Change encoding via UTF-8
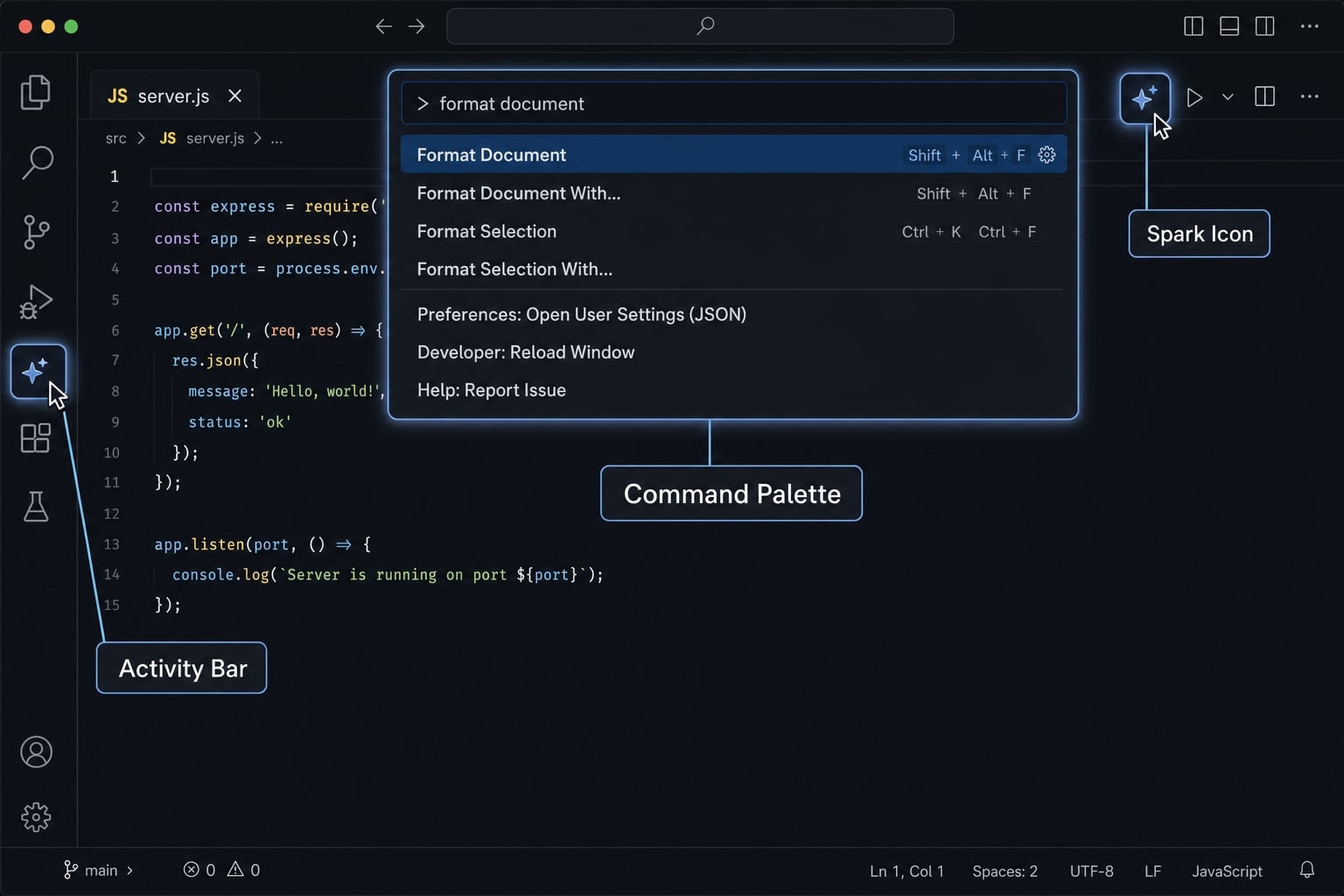The height and width of the screenshot is (896, 1344). click(x=1091, y=871)
